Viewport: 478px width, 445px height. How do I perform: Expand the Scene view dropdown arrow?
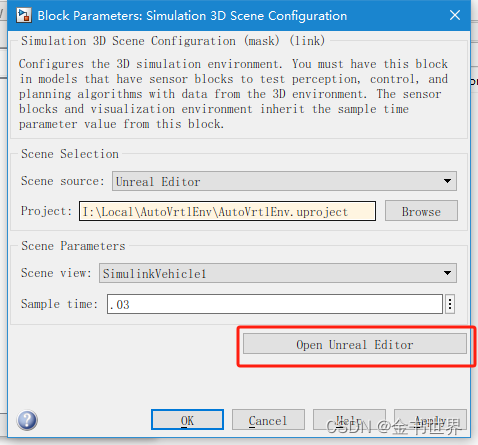(447, 273)
